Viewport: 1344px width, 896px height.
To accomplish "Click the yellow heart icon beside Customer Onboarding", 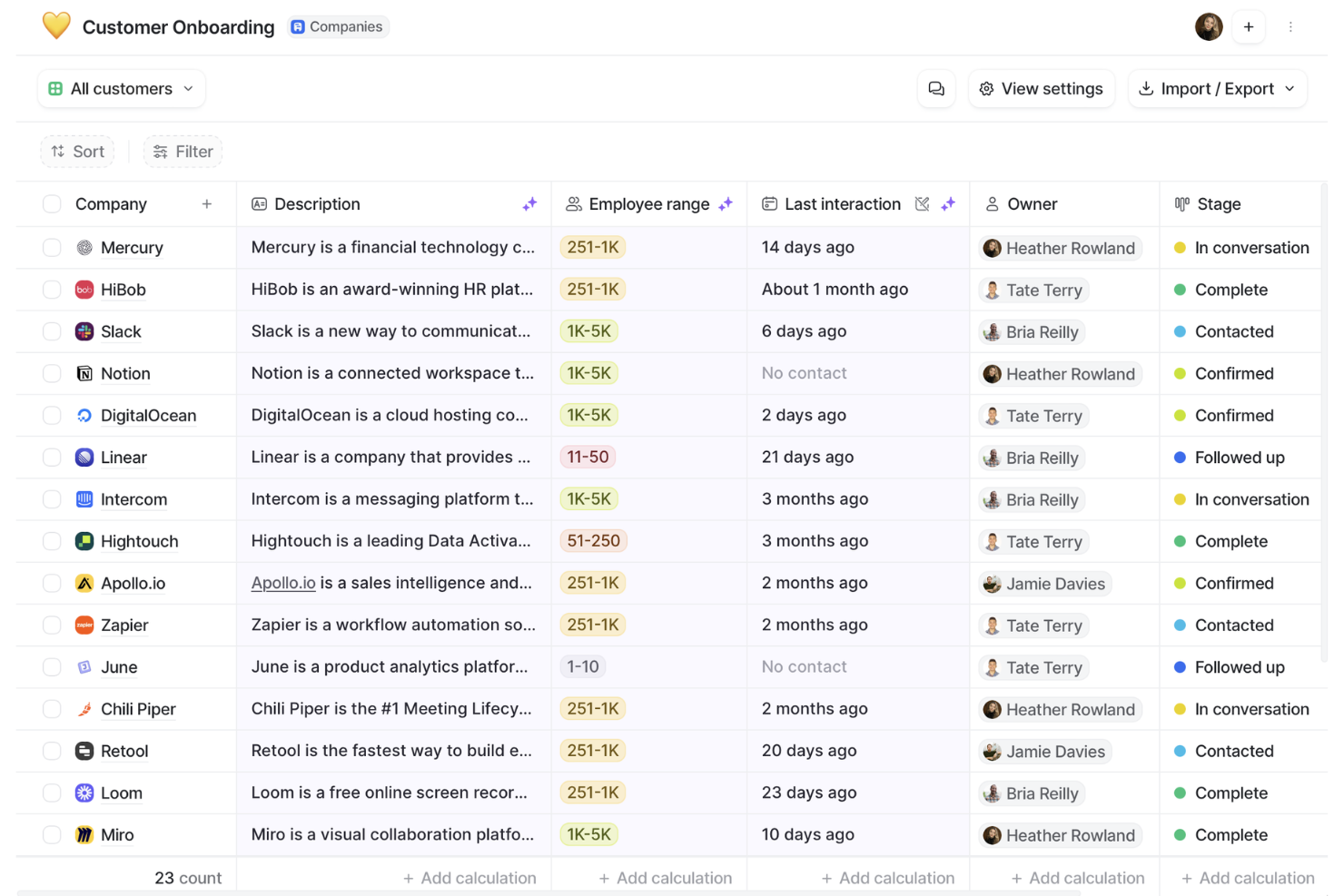I will click(x=56, y=26).
